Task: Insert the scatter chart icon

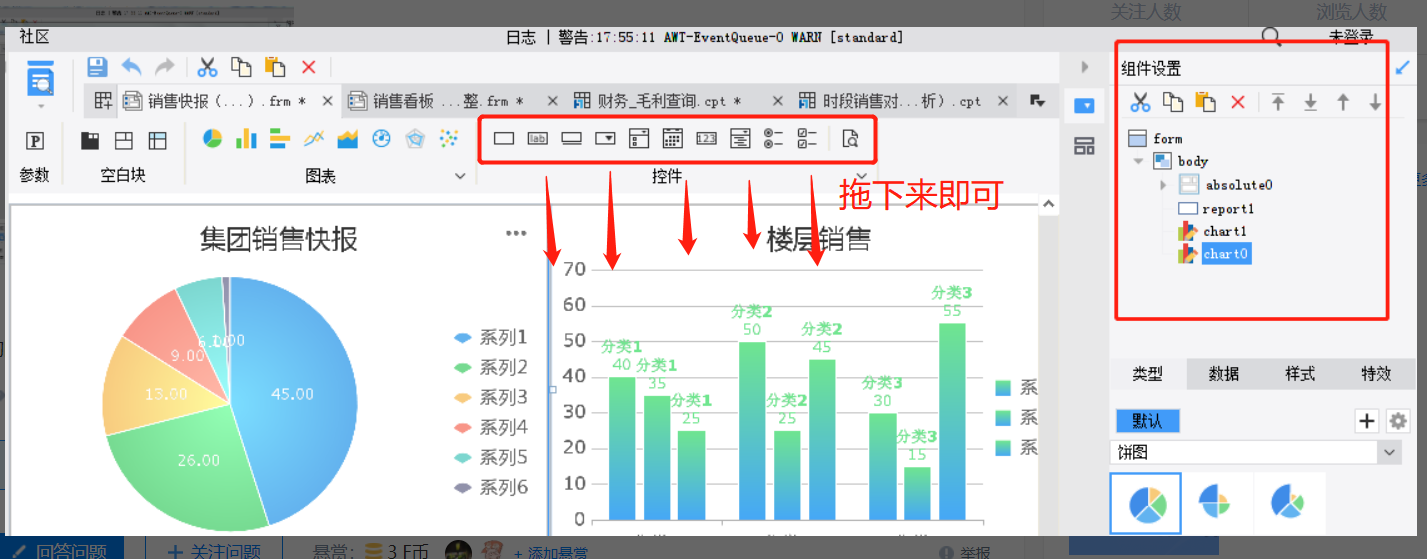Action: [x=449, y=139]
